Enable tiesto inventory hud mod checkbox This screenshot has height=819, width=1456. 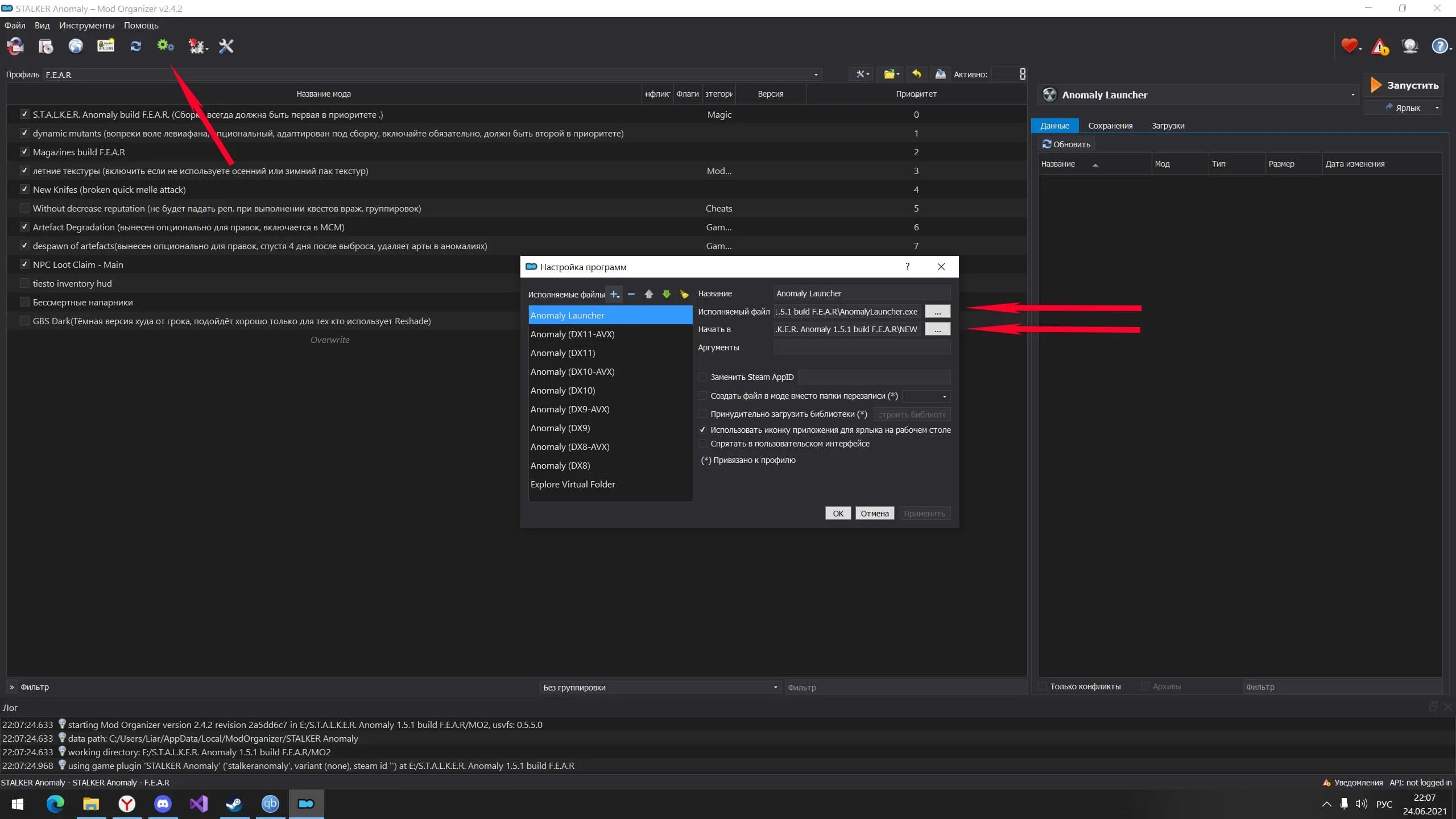(x=24, y=283)
